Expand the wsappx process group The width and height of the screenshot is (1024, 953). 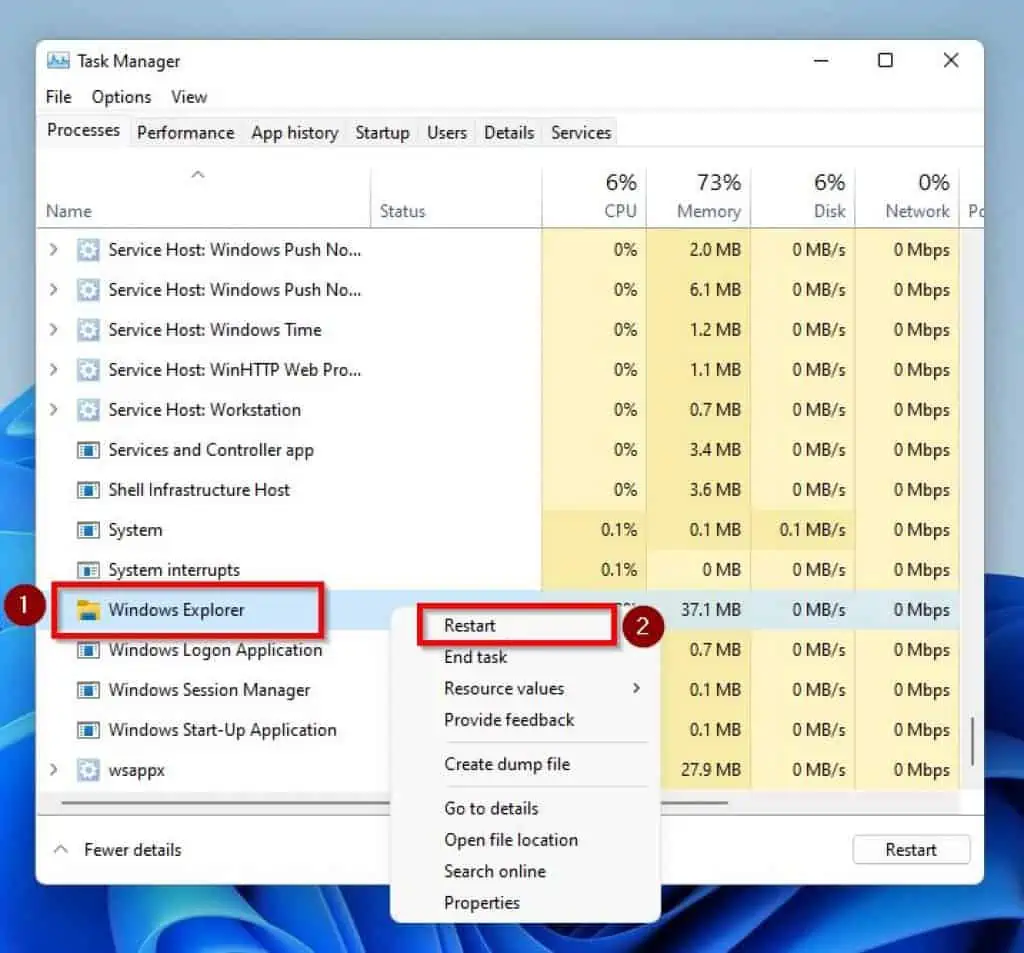[x=54, y=770]
